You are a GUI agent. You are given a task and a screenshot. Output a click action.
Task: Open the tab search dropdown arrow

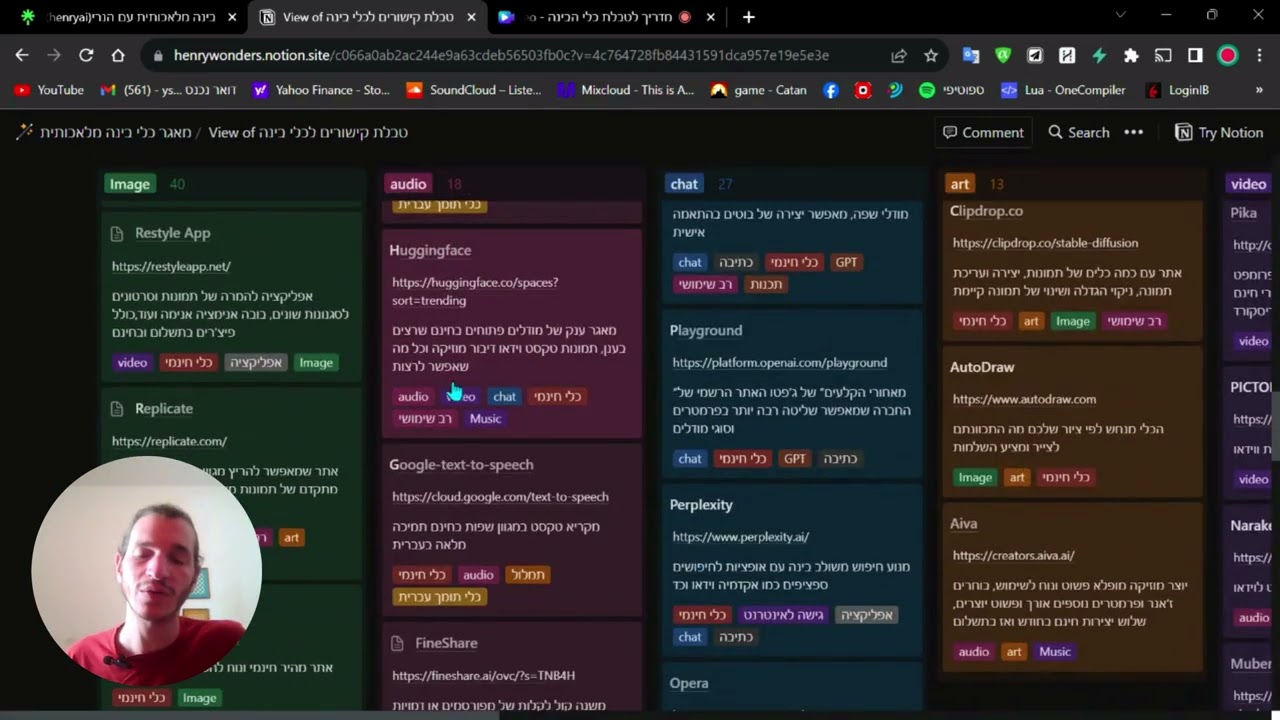coord(1120,15)
